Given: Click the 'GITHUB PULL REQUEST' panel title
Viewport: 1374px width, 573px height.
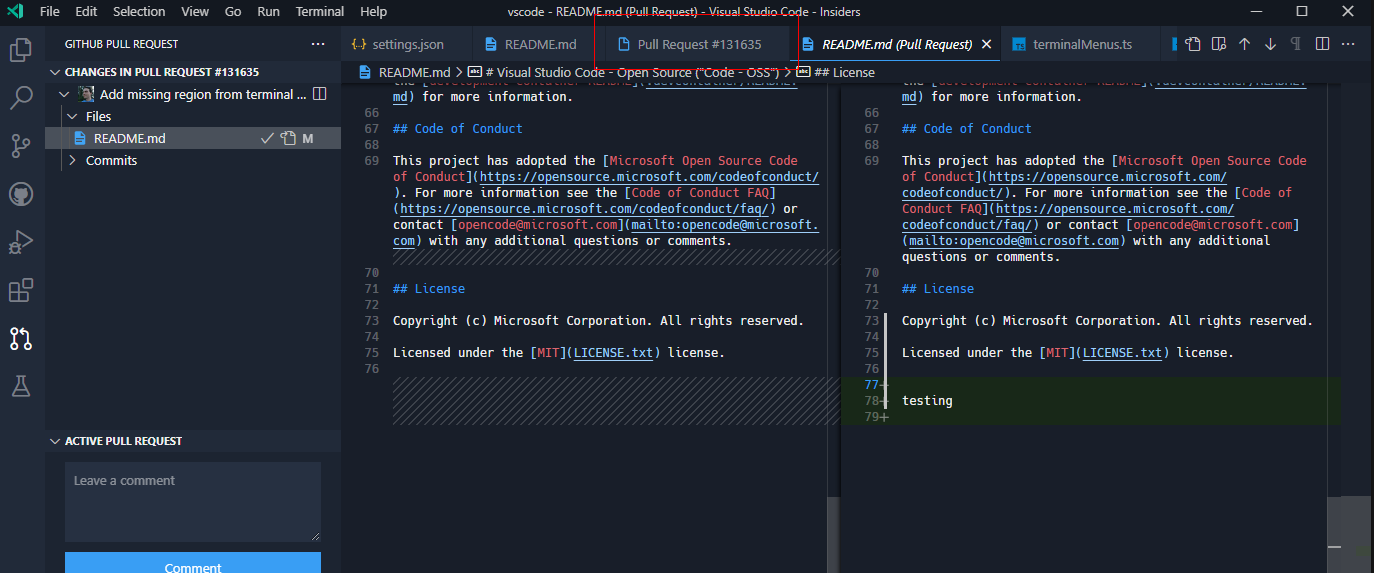Looking at the screenshot, I should click(x=121, y=44).
